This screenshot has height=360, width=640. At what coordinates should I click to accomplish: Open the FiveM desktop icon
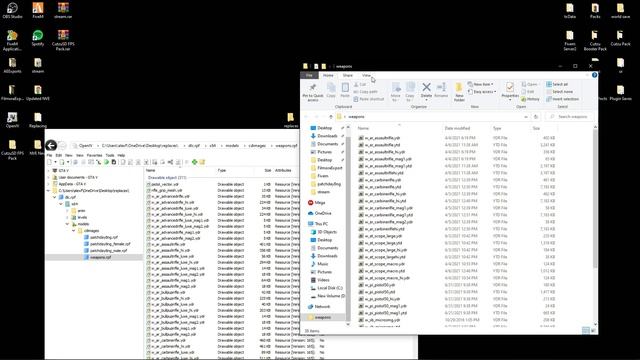point(38,10)
